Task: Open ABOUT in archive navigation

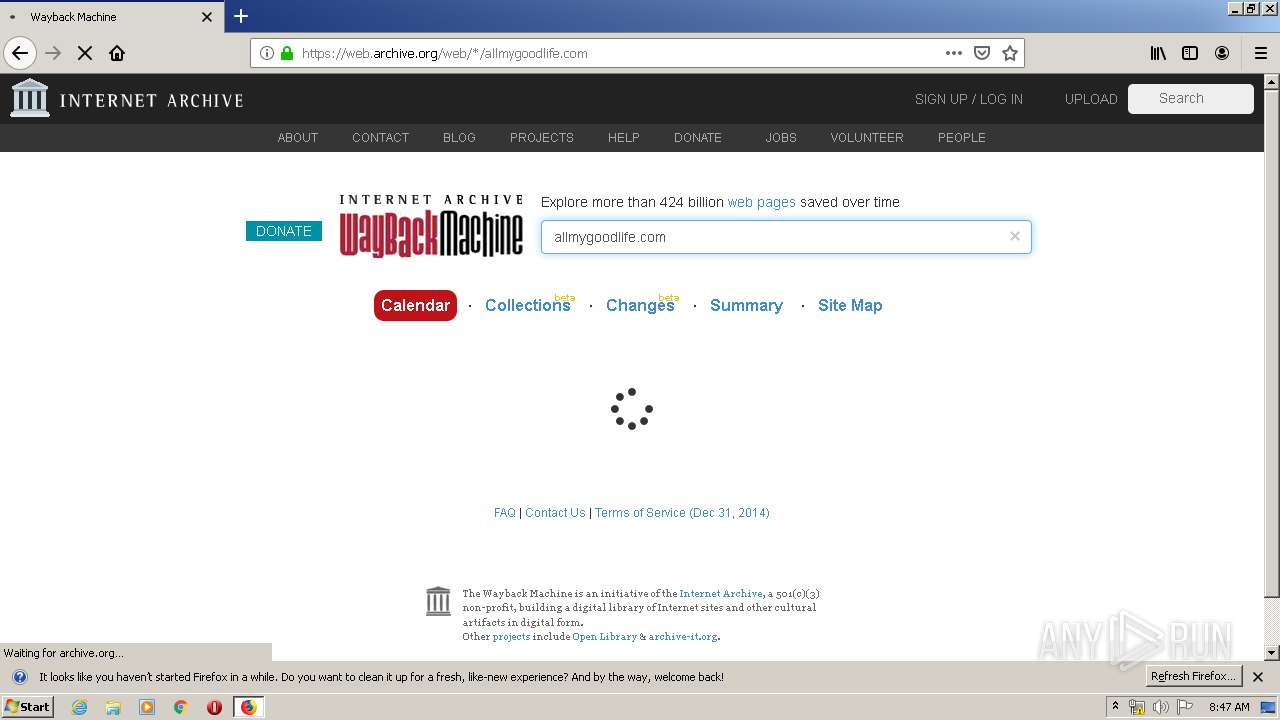Action: pos(298,138)
